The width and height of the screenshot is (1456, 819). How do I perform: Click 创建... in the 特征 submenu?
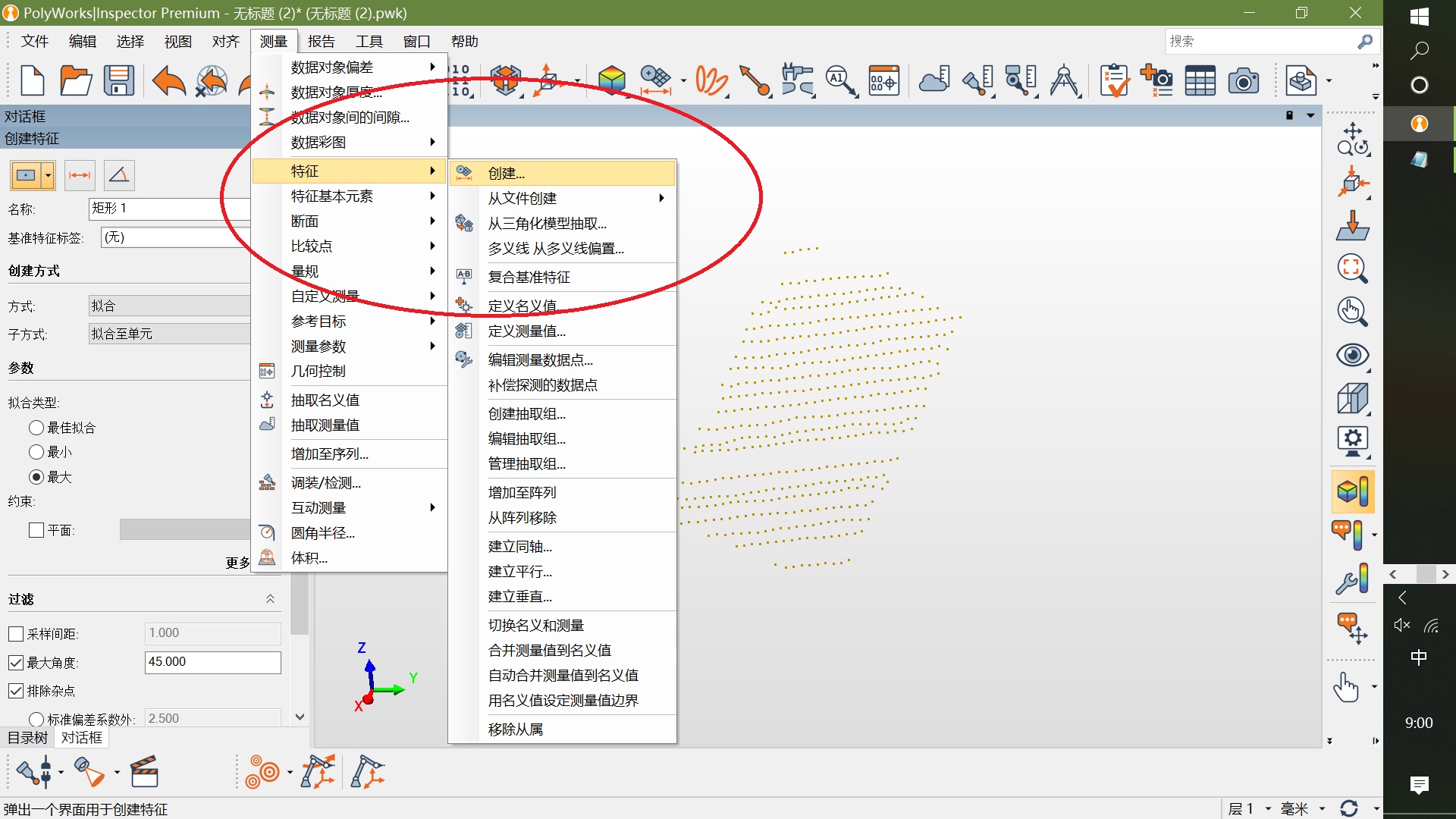tap(507, 173)
